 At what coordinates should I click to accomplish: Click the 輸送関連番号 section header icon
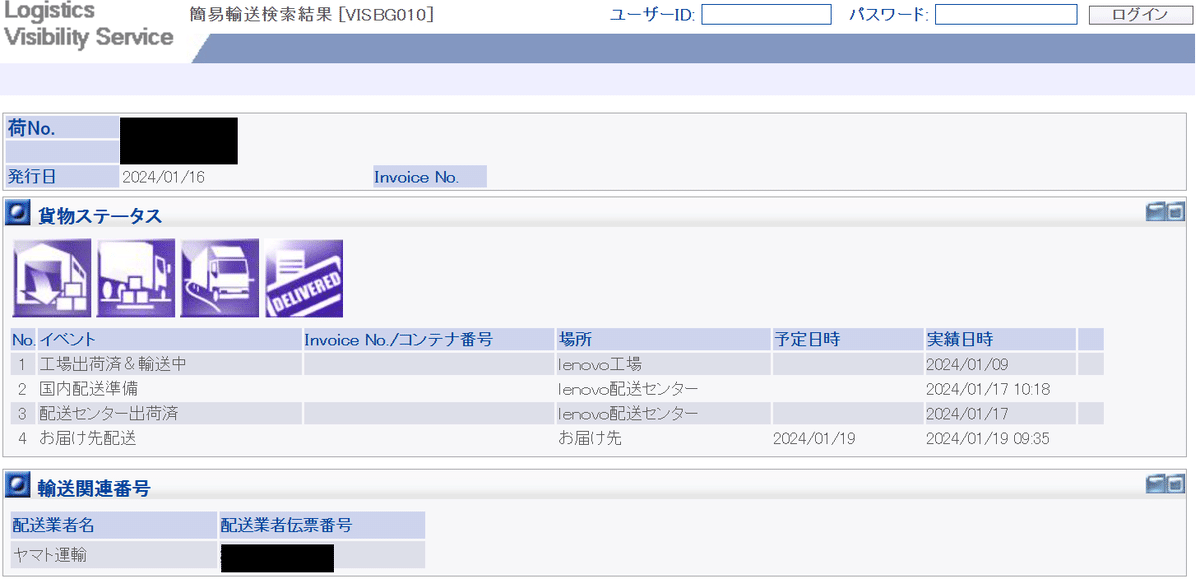[19, 486]
